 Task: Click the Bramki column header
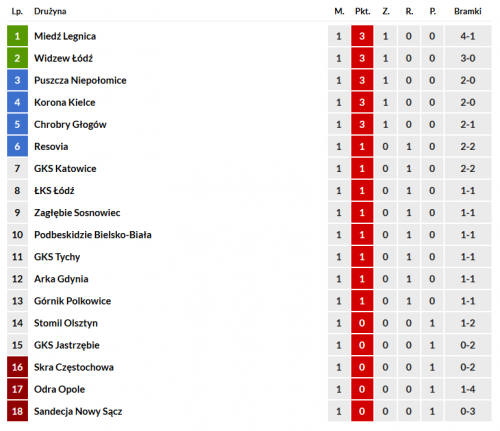pos(468,11)
